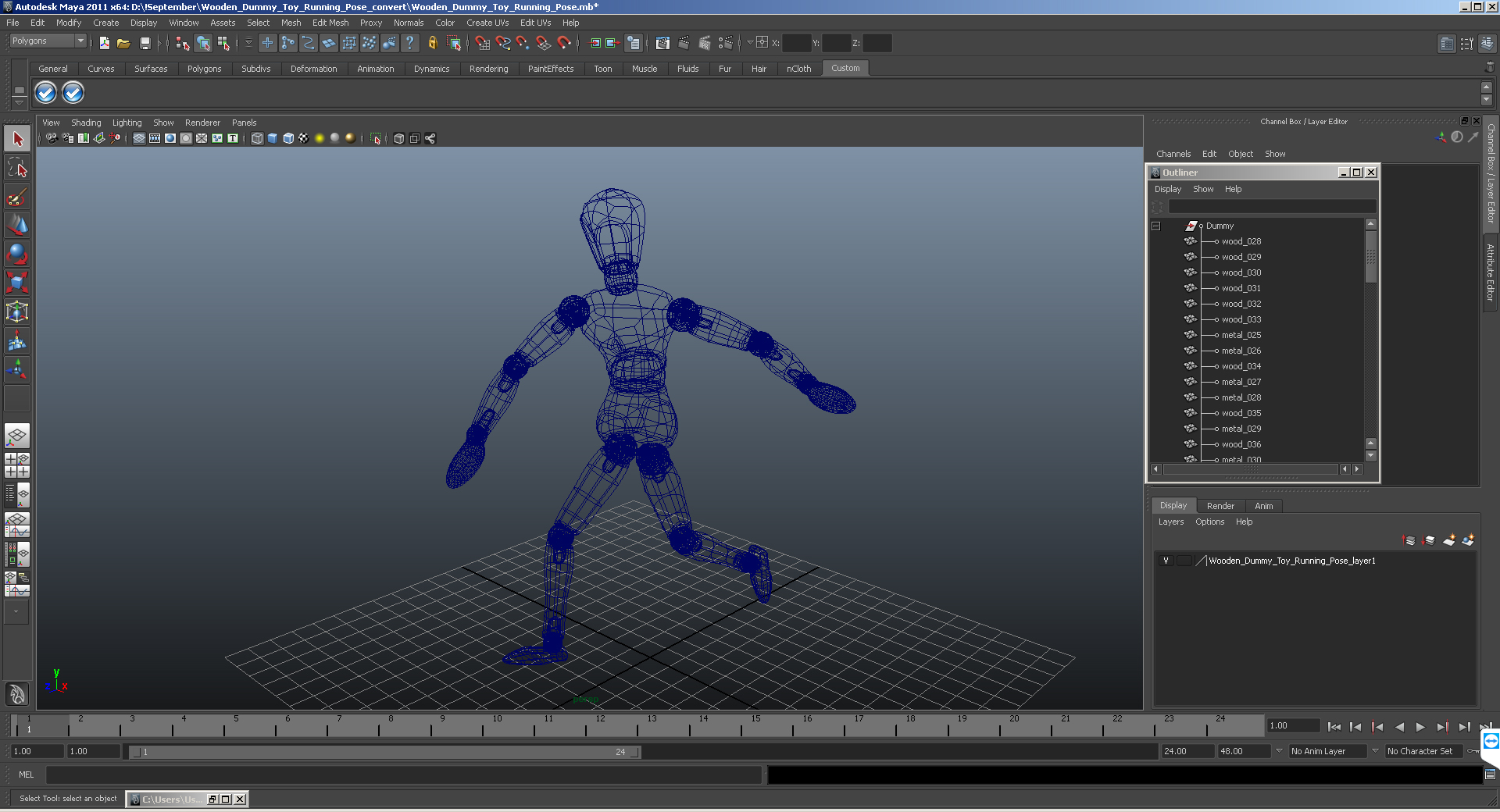The height and width of the screenshot is (812, 1500).
Task: Select the Universal Manipulator tool
Action: [x=17, y=312]
